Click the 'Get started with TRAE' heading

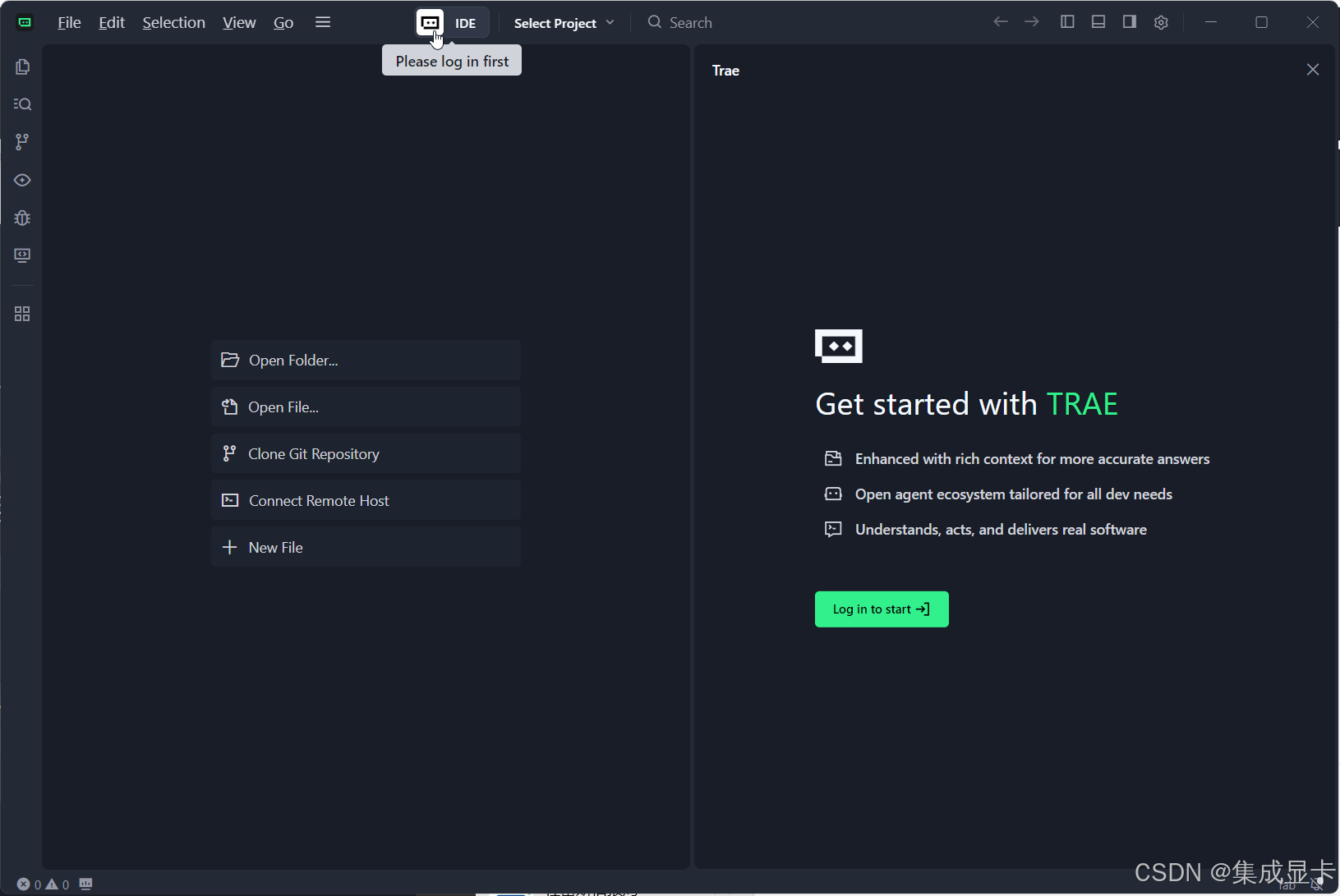[x=966, y=404]
